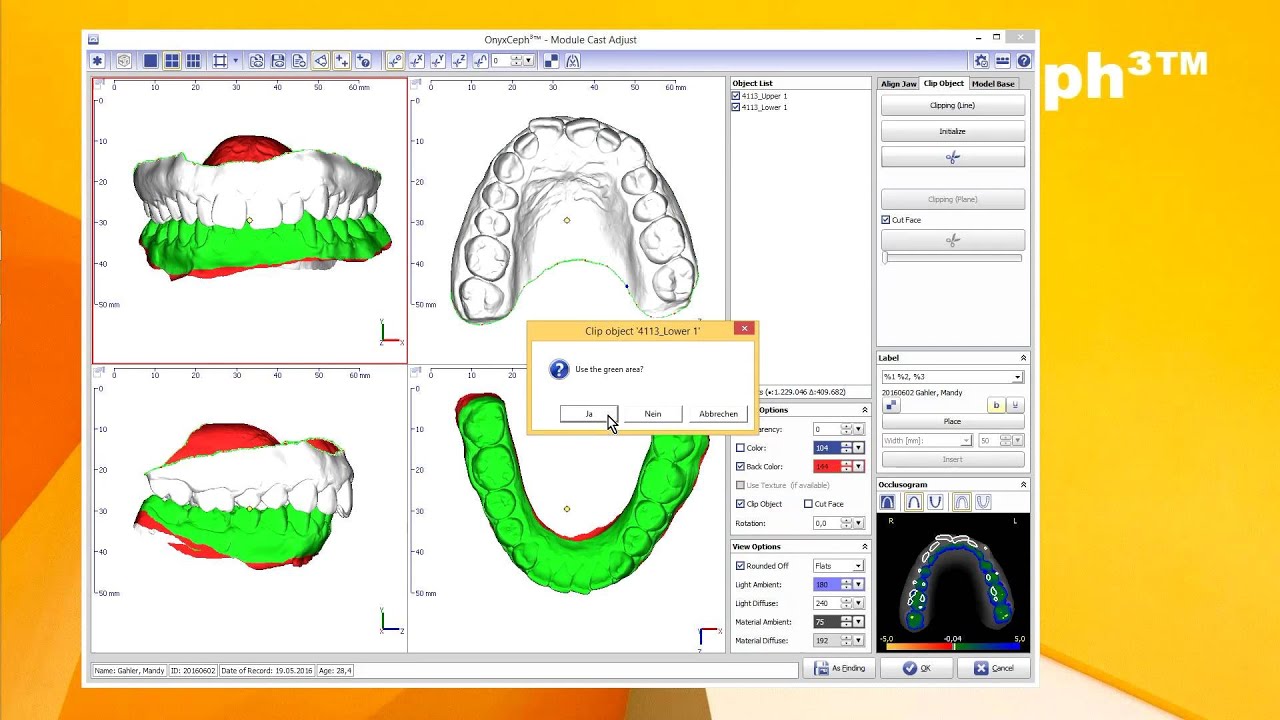Uncheck the 4113_Lower 1 object checkbox
Image resolution: width=1280 pixels, height=720 pixels.
pos(736,107)
